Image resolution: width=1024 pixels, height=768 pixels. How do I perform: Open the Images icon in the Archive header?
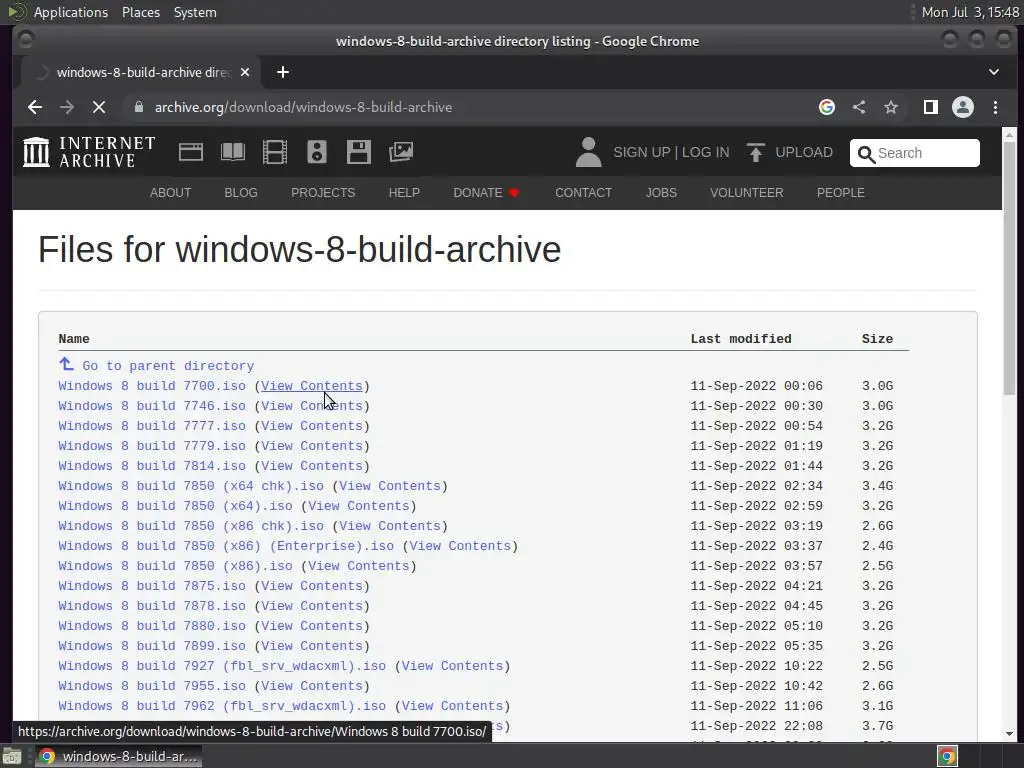[400, 152]
